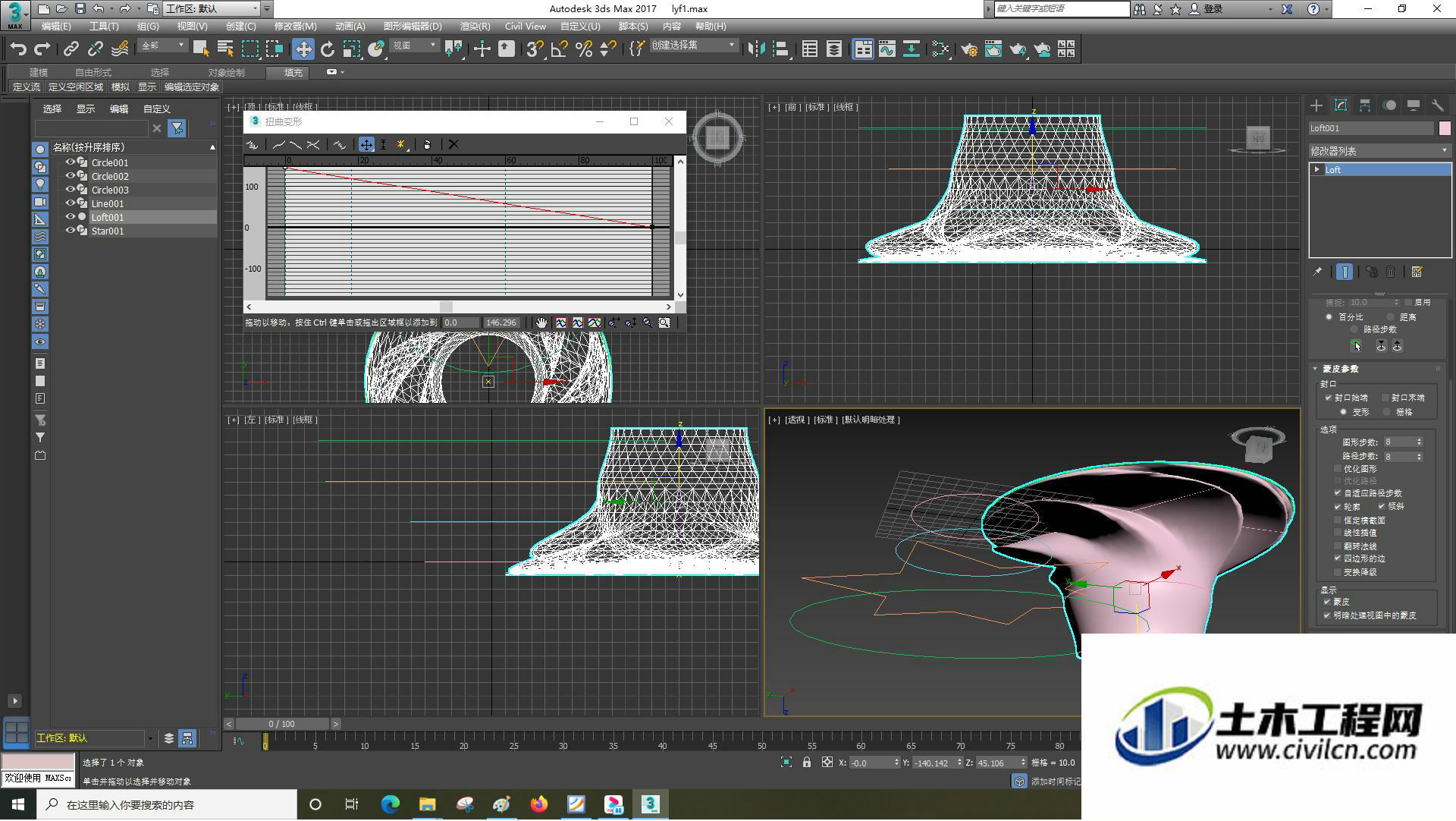Click the Insert Corner Point icon in deformation window
Viewport: 1456px width, 821px height.
click(401, 144)
